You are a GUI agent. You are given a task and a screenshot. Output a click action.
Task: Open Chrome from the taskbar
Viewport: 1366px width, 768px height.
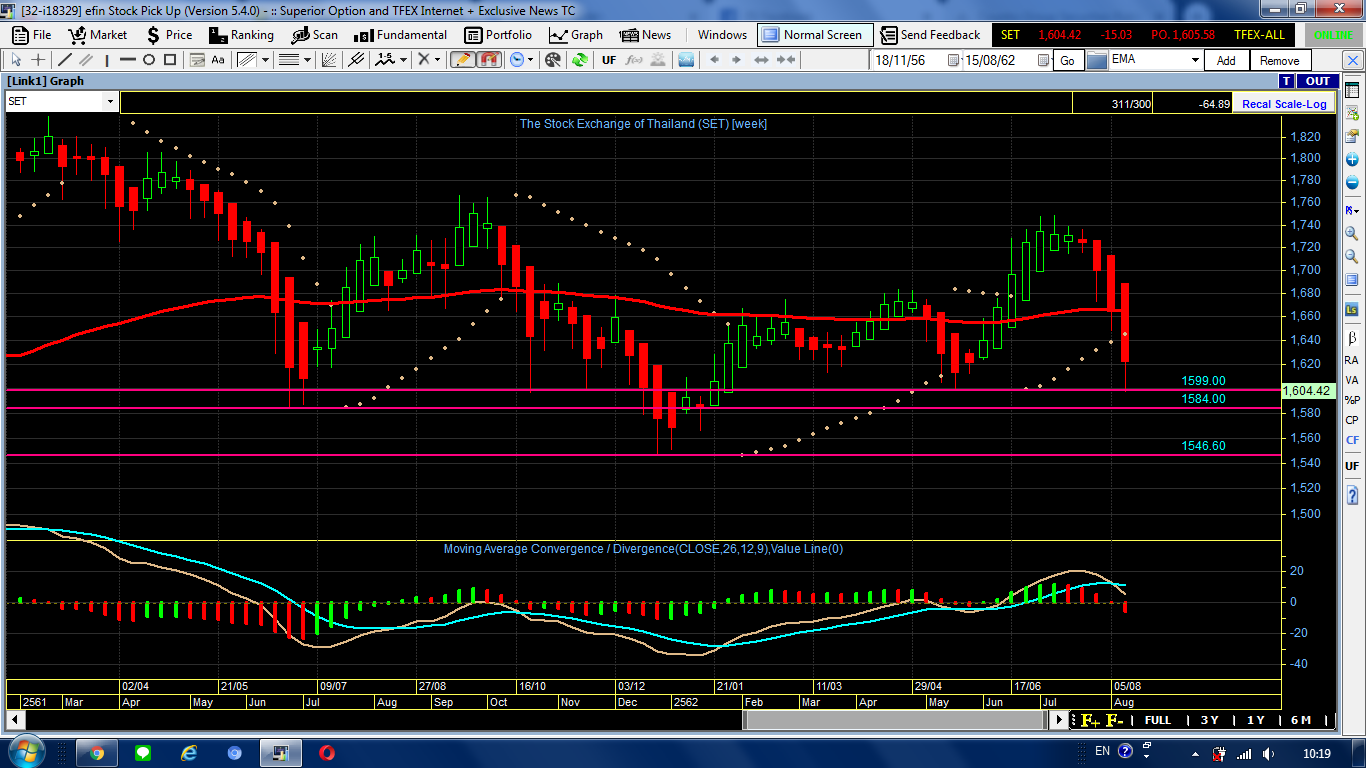coord(98,752)
